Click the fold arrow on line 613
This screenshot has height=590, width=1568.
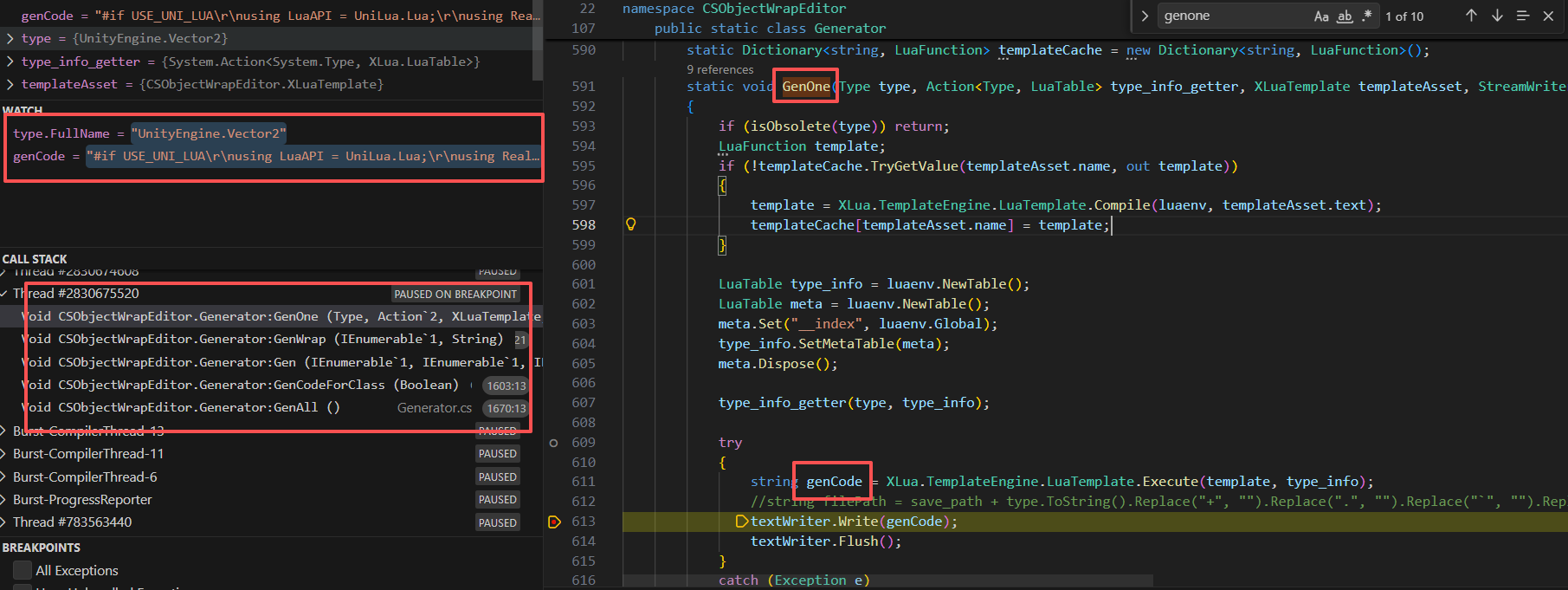pyautogui.click(x=741, y=522)
